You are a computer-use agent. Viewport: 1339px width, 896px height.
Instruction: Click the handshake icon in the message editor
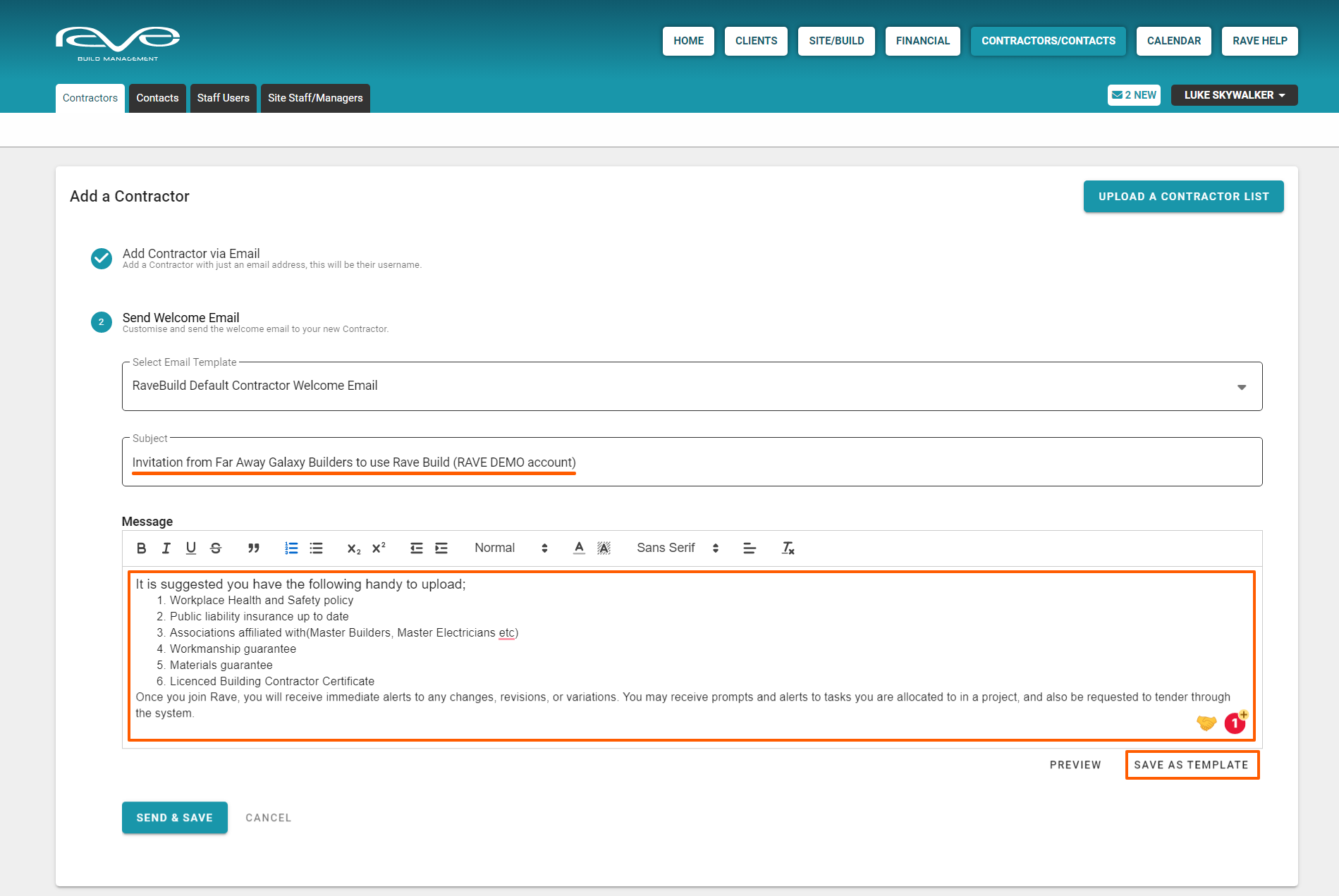(1206, 723)
